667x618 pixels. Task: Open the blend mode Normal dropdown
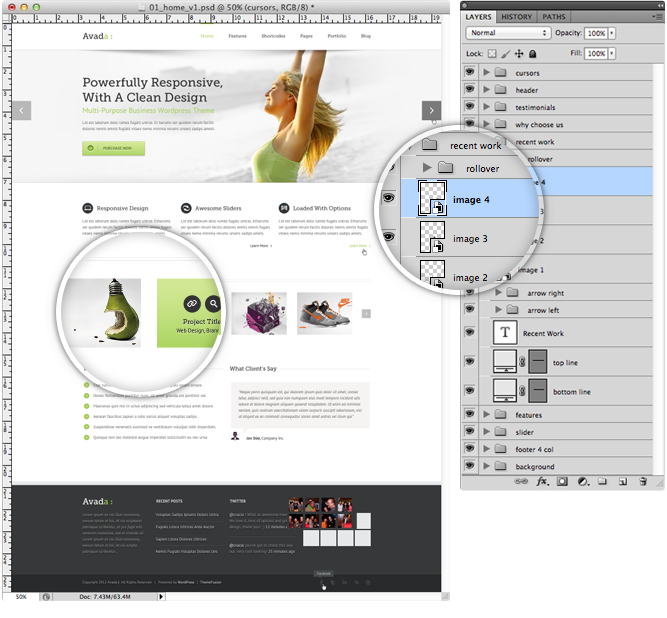coord(507,33)
